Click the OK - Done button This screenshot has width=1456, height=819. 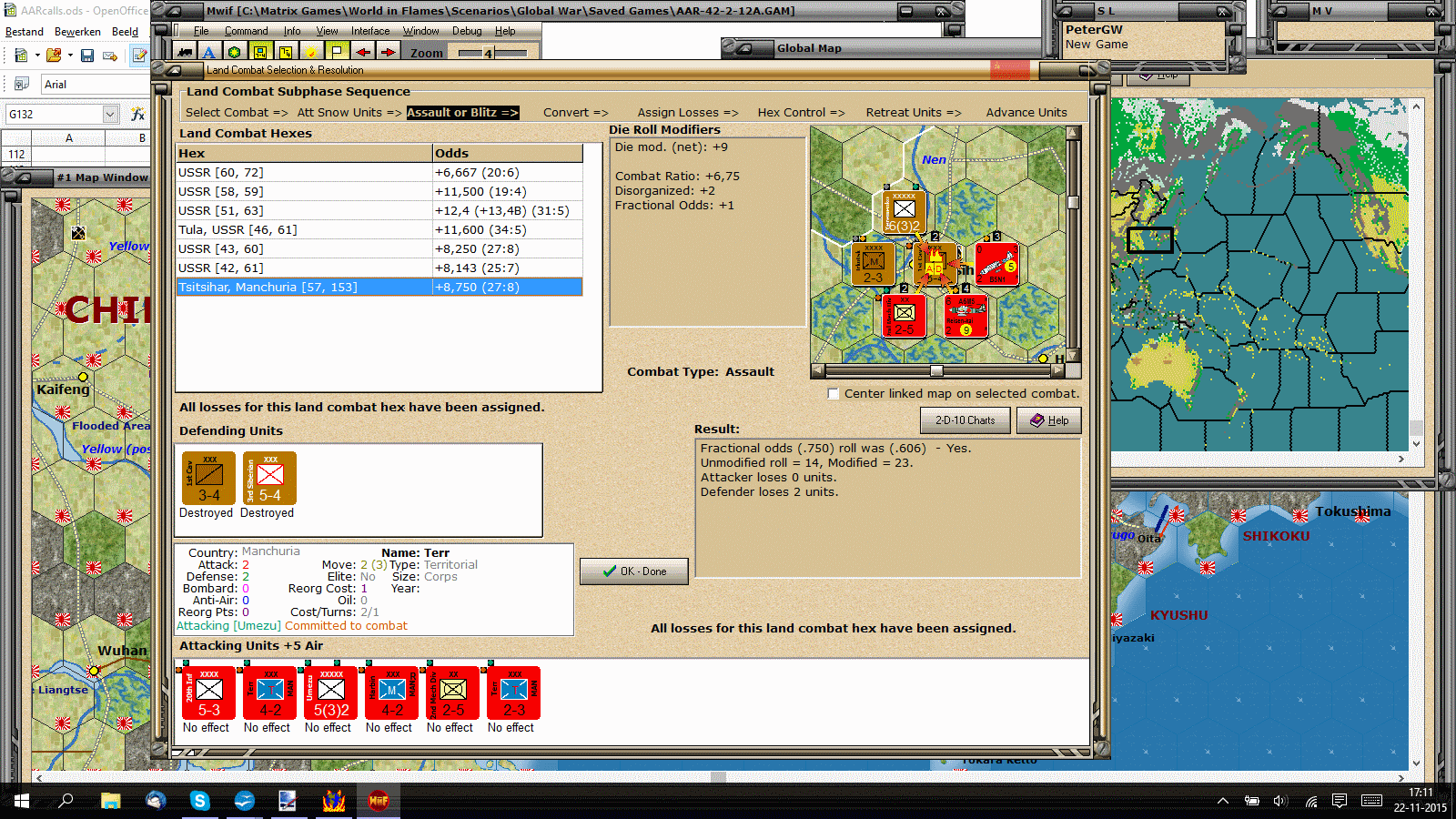(634, 571)
